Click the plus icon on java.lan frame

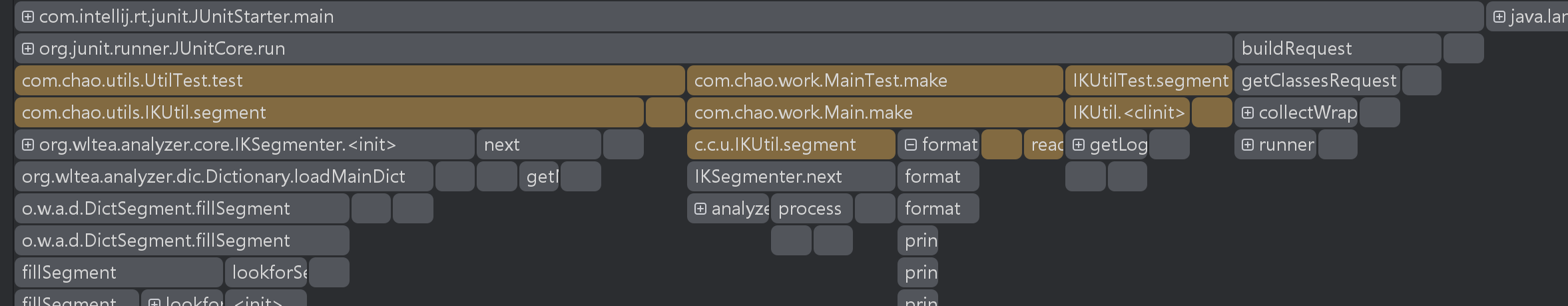pyautogui.click(x=1499, y=17)
